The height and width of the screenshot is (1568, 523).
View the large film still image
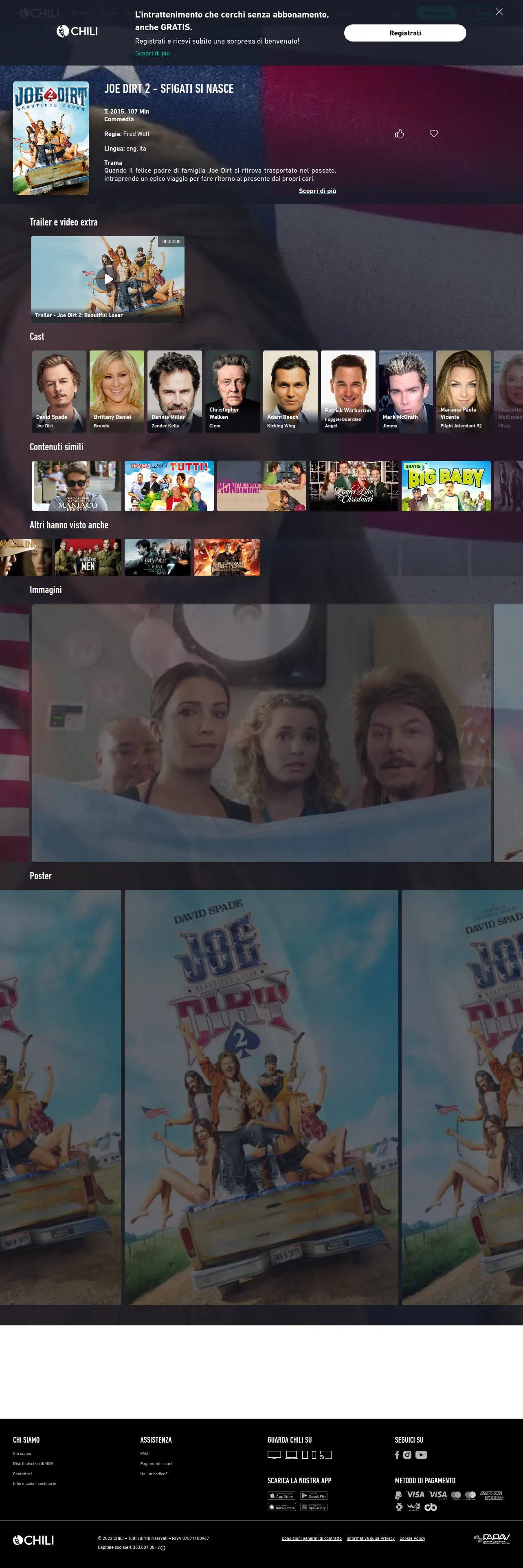tap(261, 732)
